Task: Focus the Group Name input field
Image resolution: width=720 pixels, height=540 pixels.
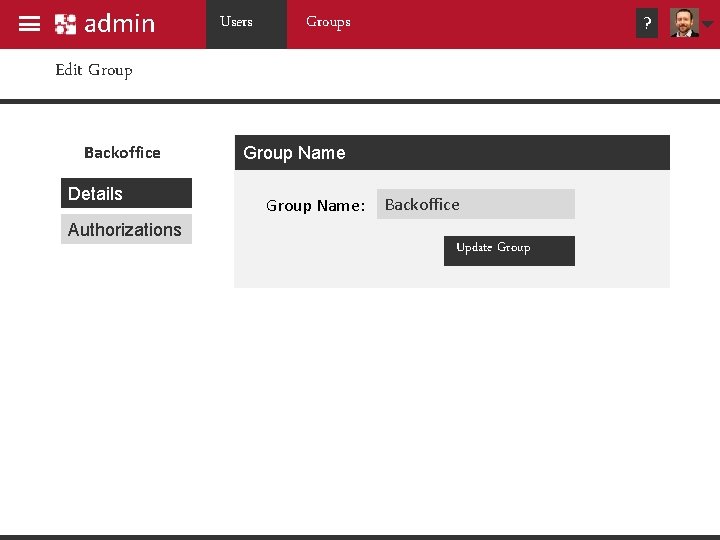Action: tap(476, 204)
